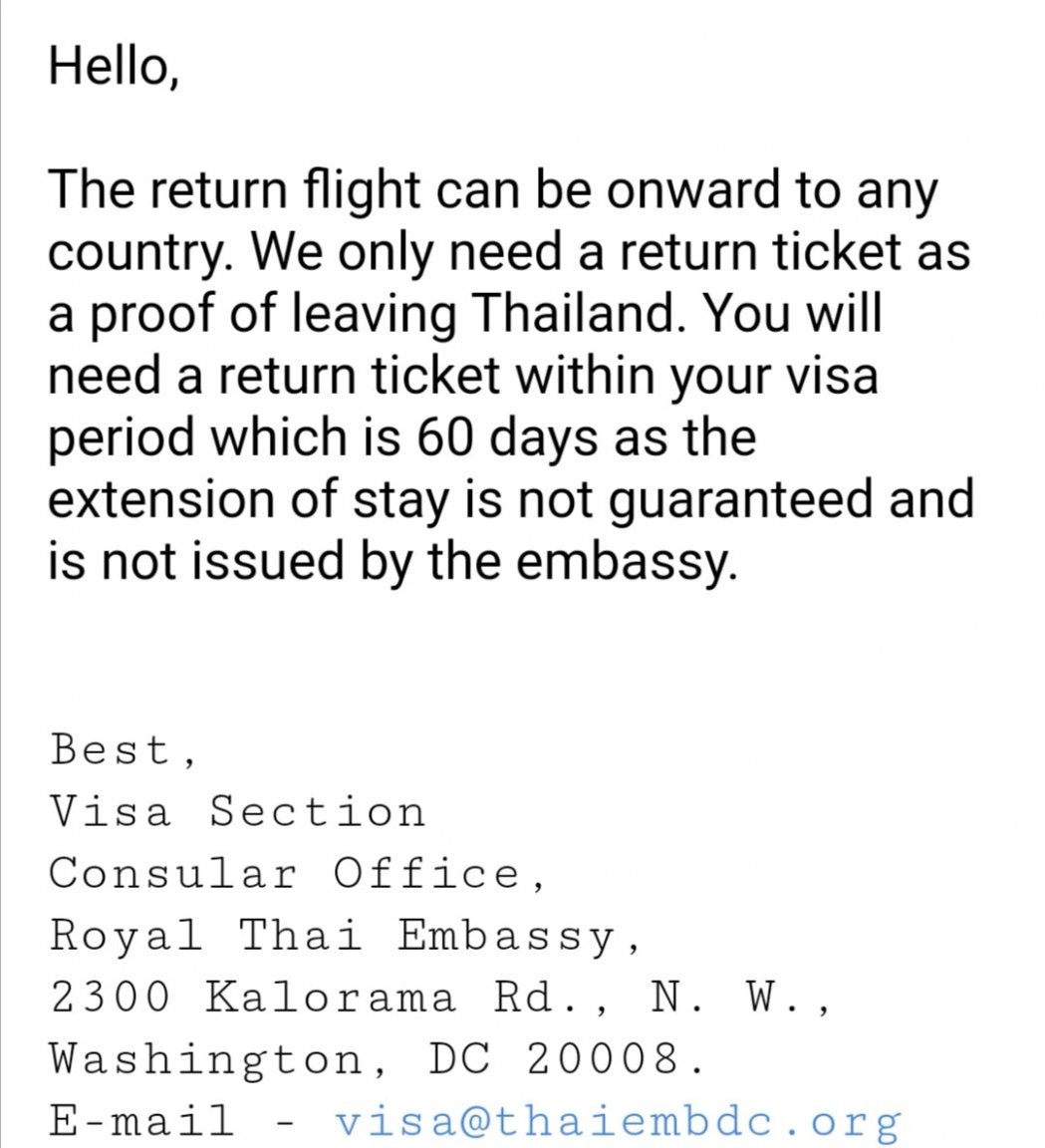The image size is (1045, 1148).
Task: Click the 'Best,' signature line
Action: (123, 750)
